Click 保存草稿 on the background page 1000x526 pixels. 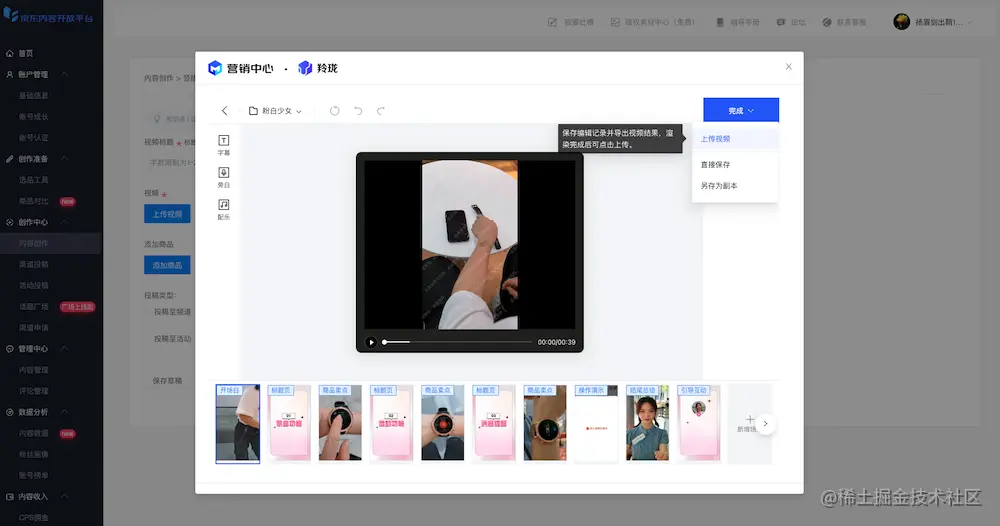click(x=167, y=381)
